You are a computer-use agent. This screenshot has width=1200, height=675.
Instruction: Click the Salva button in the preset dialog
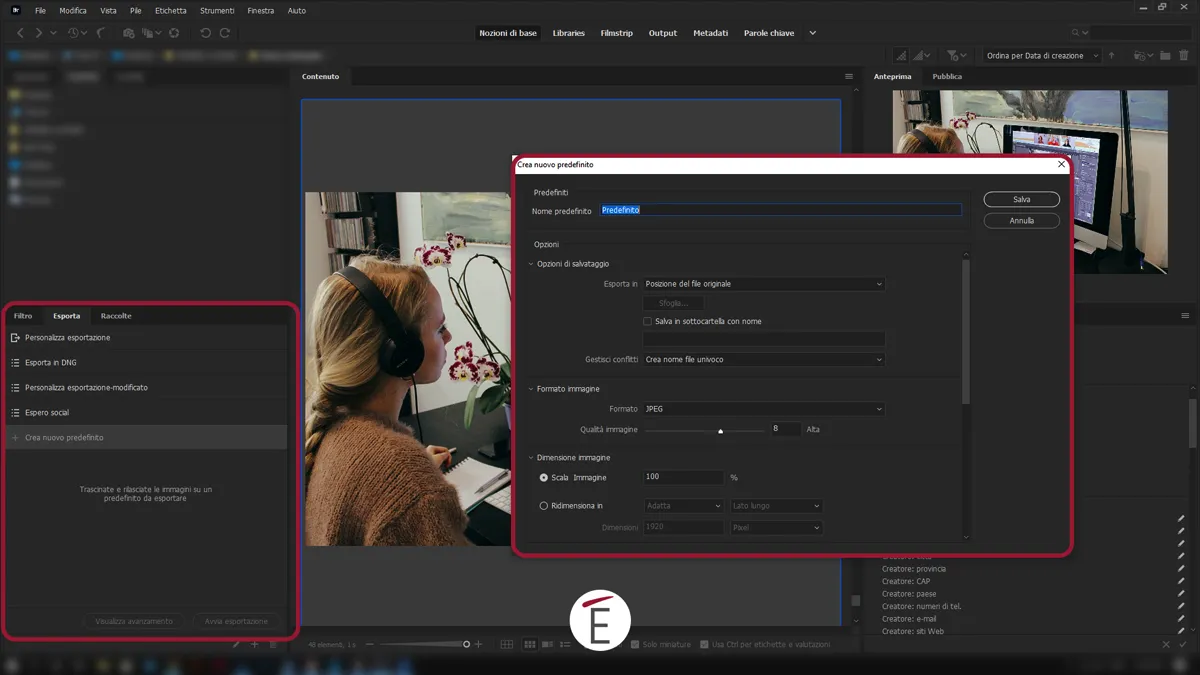(x=1021, y=199)
